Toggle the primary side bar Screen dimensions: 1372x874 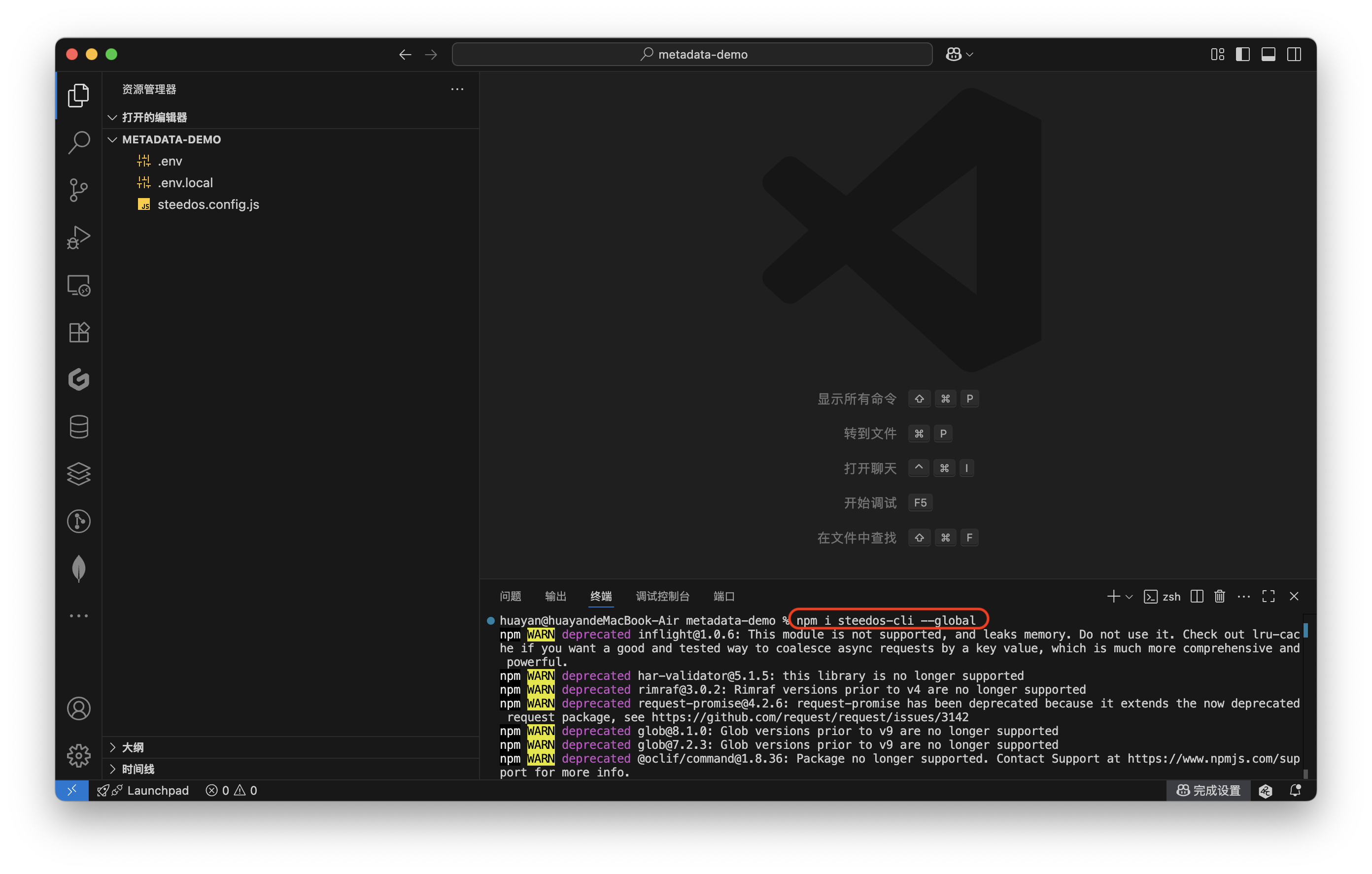click(1243, 54)
